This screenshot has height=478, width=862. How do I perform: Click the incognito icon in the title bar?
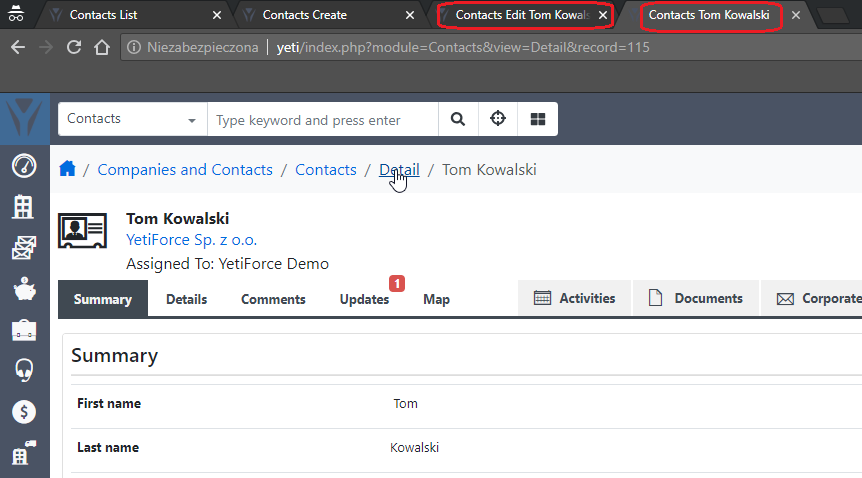16,14
